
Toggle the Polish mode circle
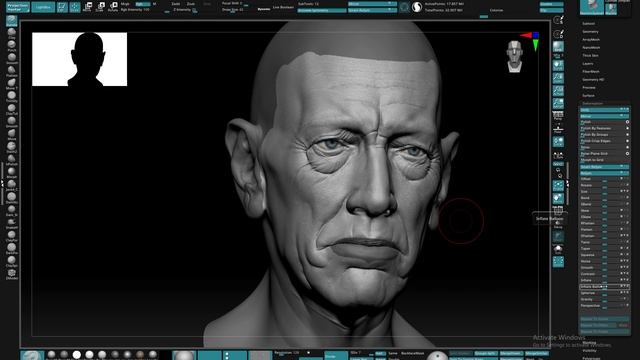click(x=627, y=122)
